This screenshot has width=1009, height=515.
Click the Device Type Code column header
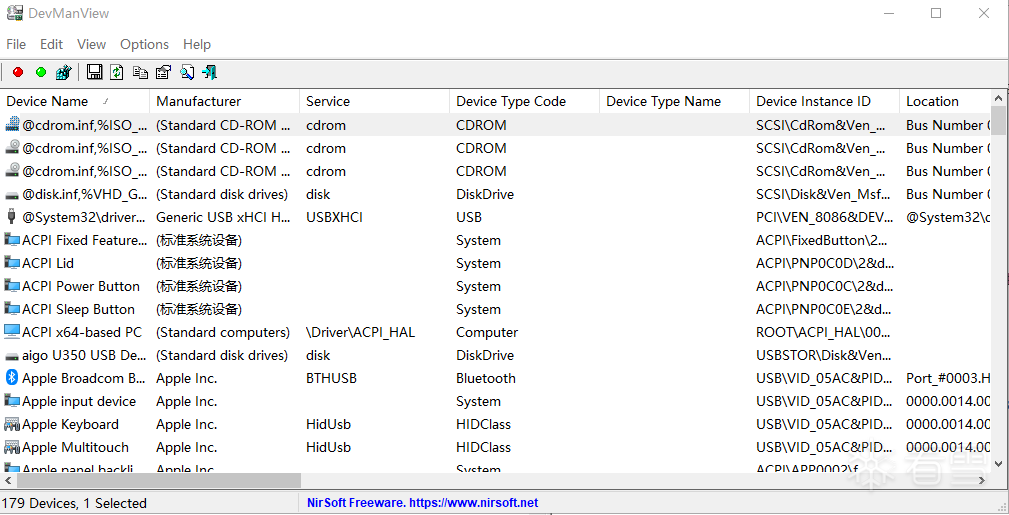[510, 101]
